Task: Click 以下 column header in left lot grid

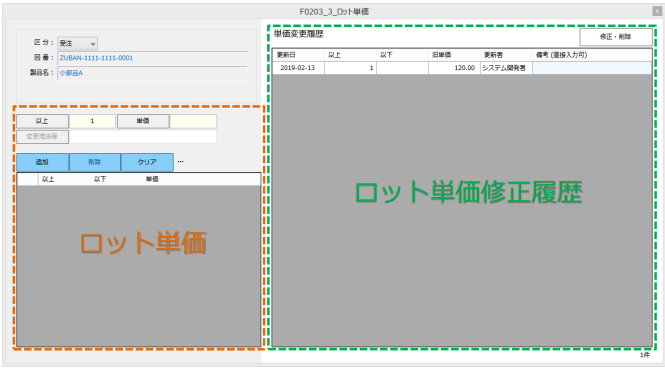Action: pos(116,179)
